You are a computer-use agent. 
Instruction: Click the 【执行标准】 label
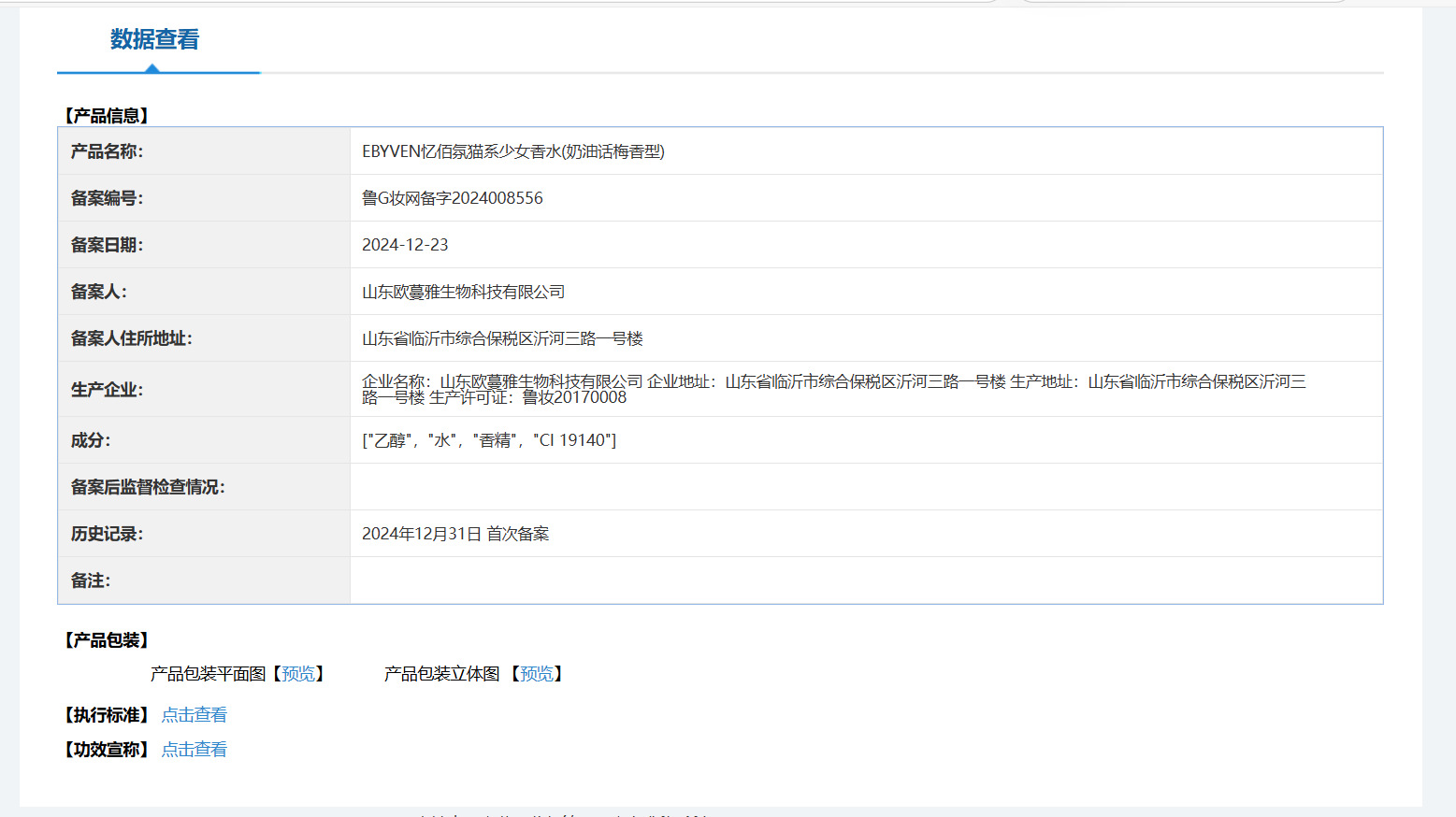point(107,715)
